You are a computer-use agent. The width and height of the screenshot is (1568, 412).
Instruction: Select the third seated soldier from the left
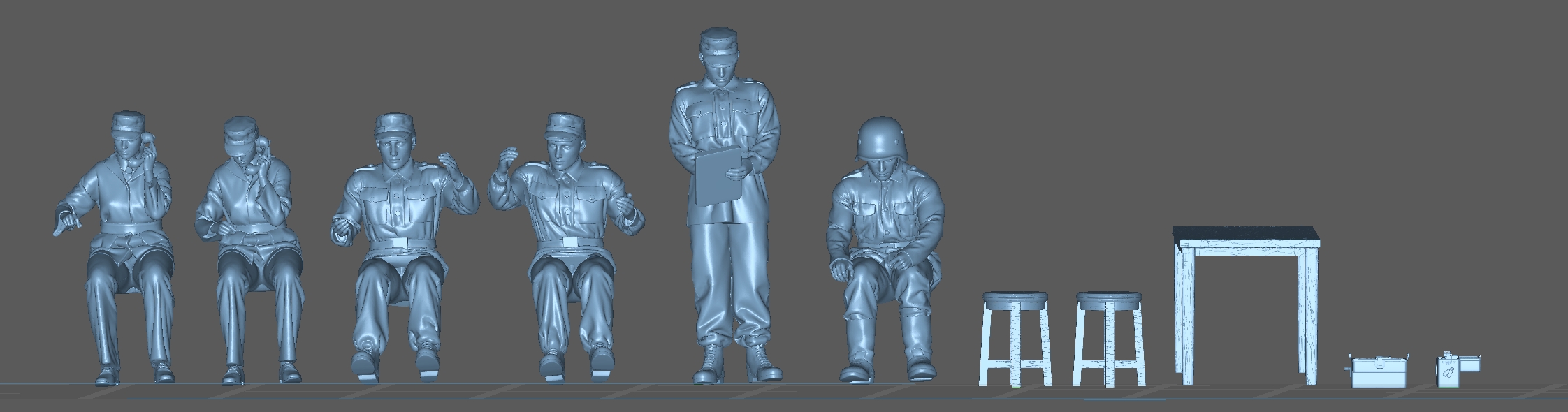click(x=404, y=249)
